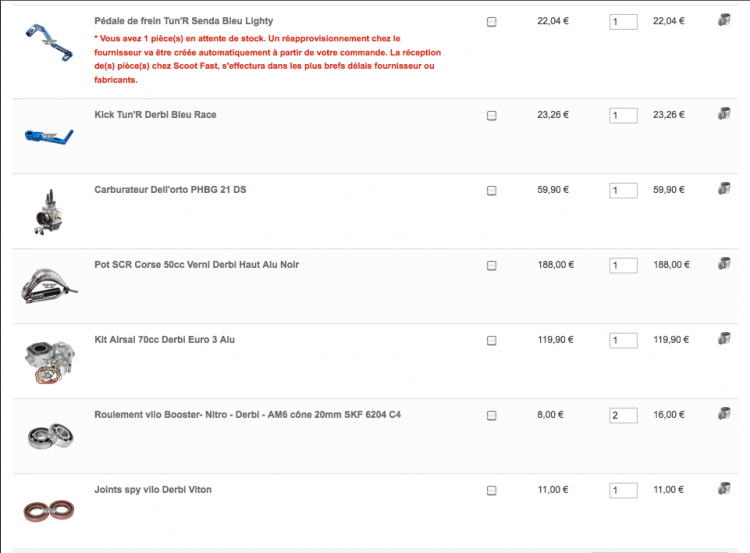This screenshot has width=750, height=553.
Task: Remove Joints spy vilo Derbi Viton trash icon
Action: (x=724, y=488)
